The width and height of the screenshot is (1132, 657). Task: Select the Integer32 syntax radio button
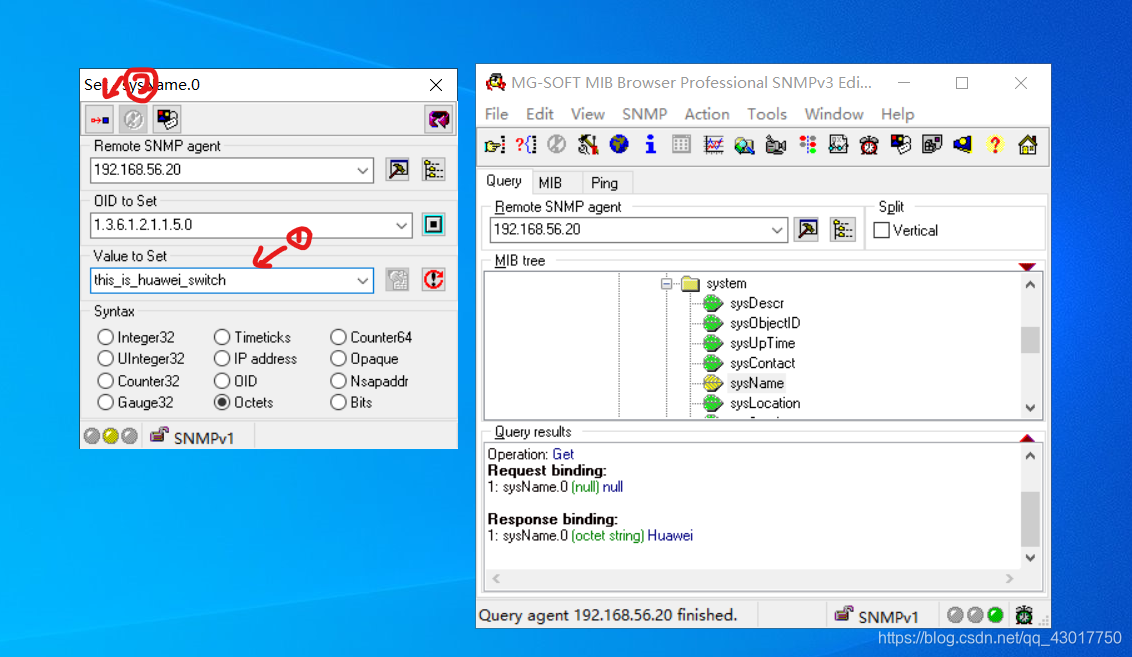tap(105, 337)
